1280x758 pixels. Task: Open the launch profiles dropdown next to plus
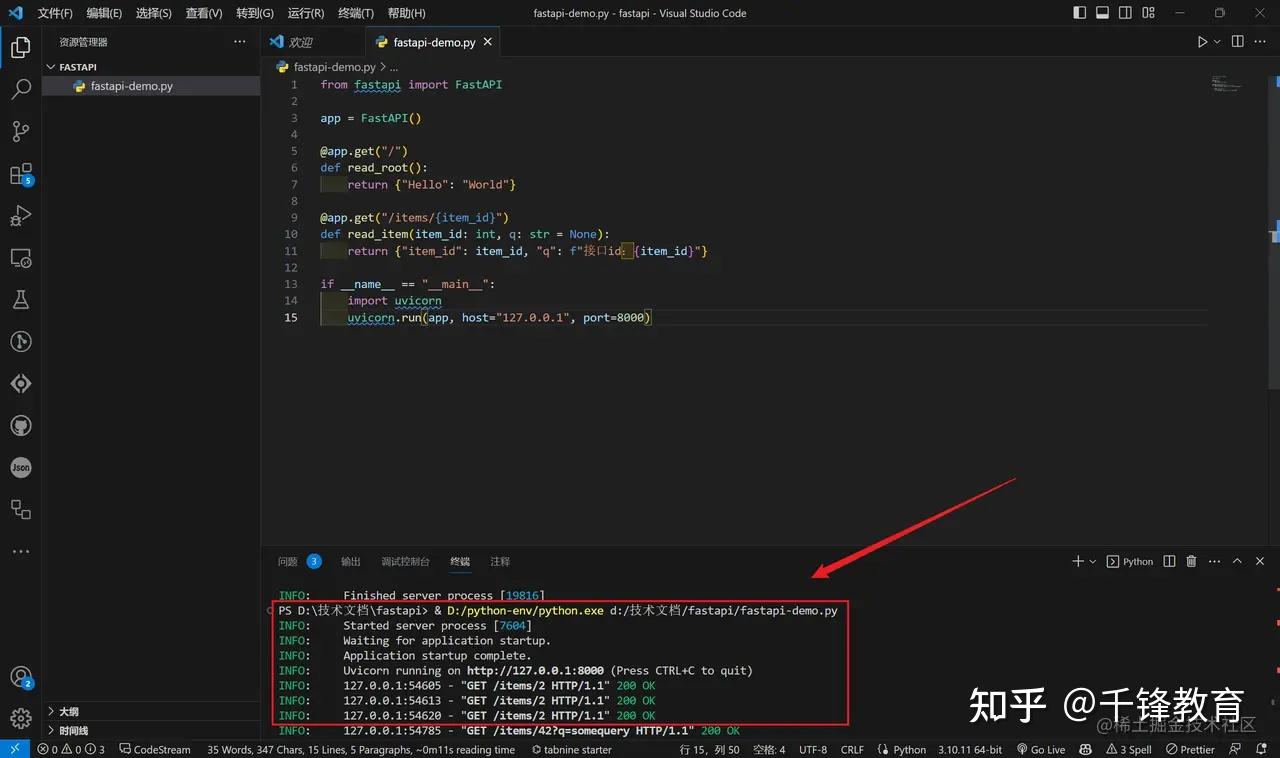[1091, 561]
